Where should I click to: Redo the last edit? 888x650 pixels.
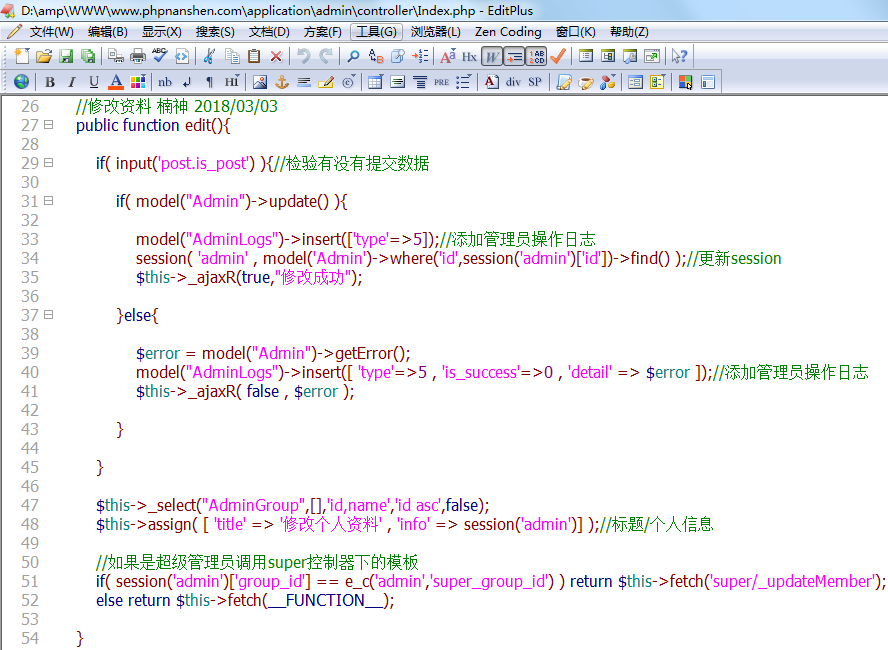coord(326,56)
